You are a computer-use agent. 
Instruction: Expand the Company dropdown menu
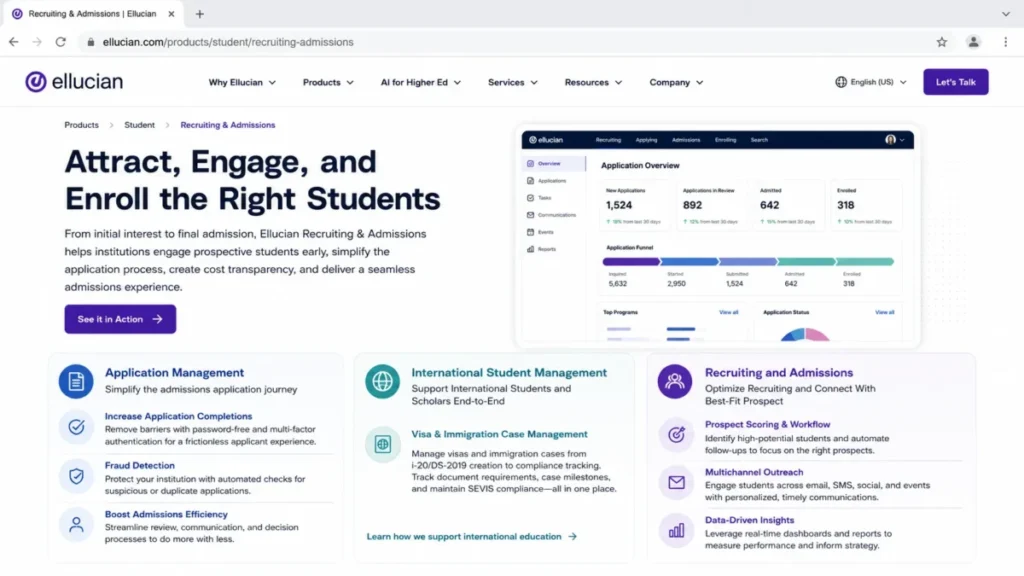click(x=676, y=82)
